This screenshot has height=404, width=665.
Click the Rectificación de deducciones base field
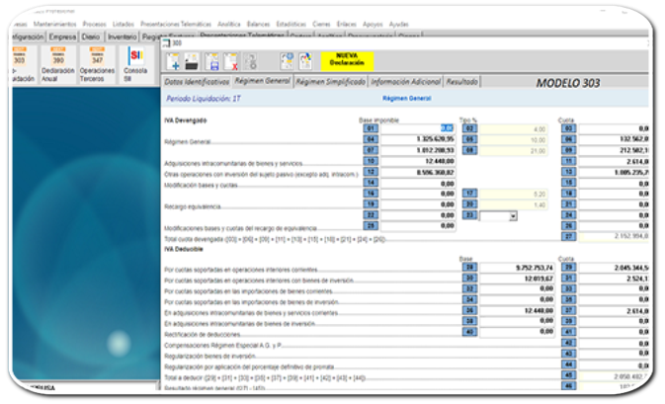tap(517, 332)
